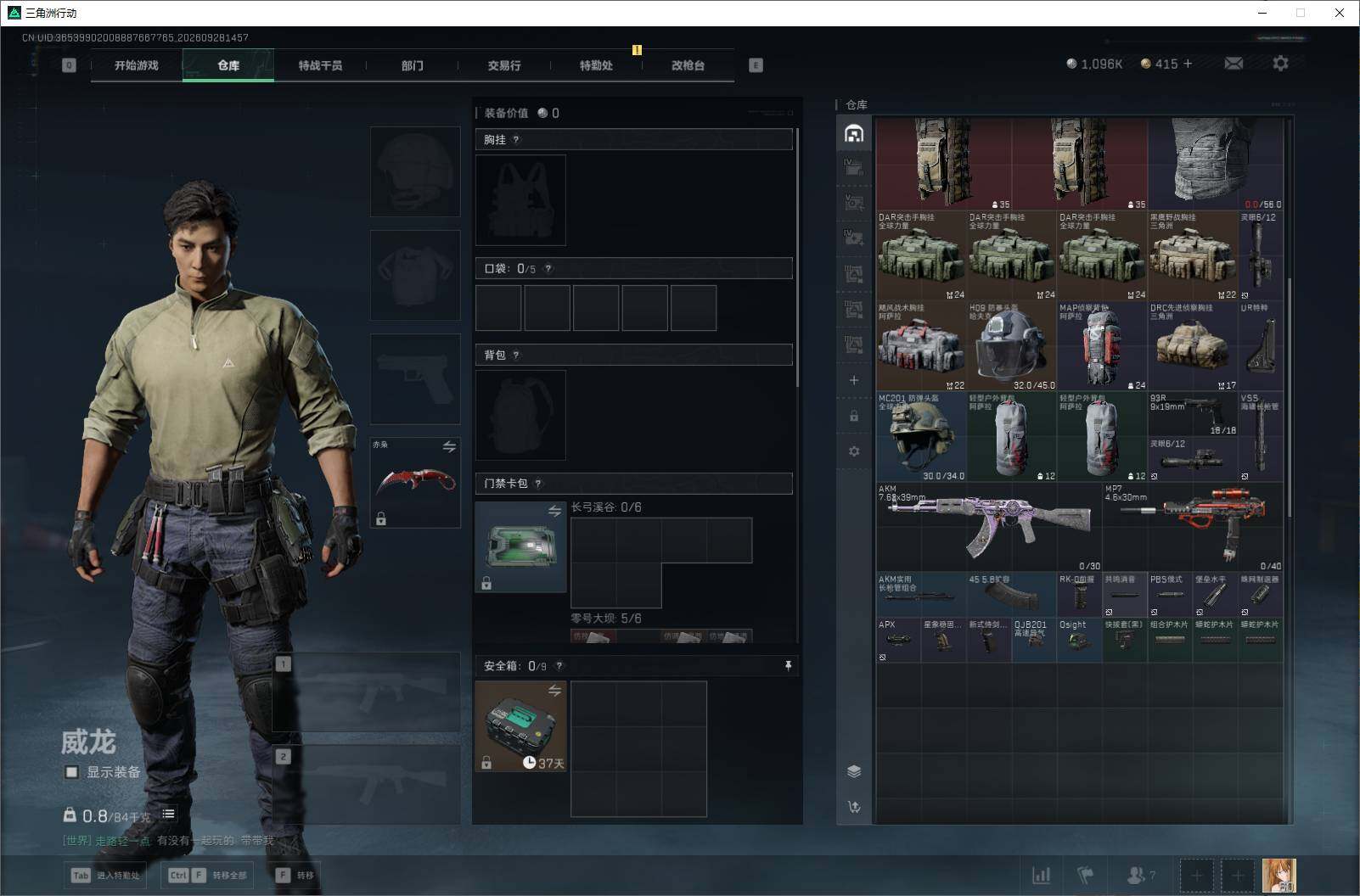Click the 转移全部 button
Viewport: 1360px width, 896px height.
click(x=208, y=875)
